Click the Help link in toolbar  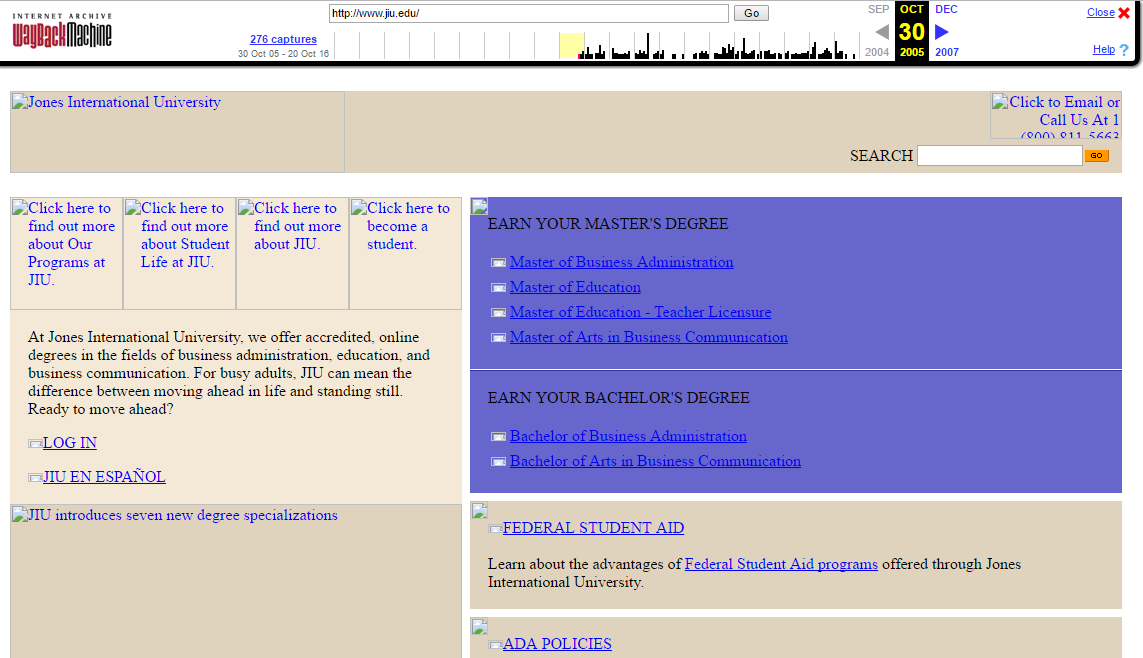(1104, 50)
